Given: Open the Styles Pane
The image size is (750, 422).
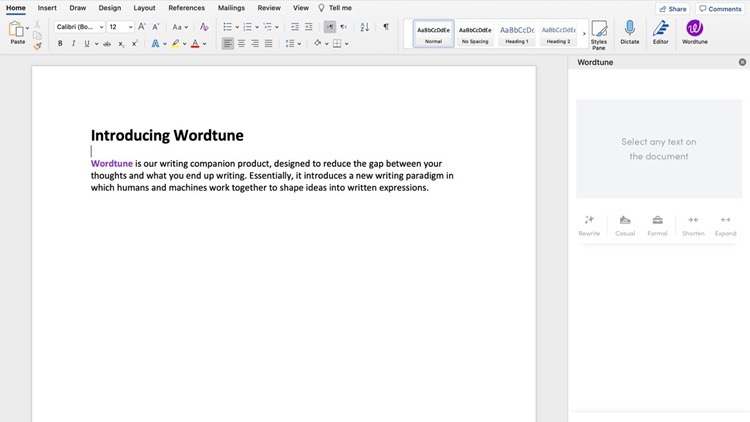Looking at the screenshot, I should pos(599,34).
